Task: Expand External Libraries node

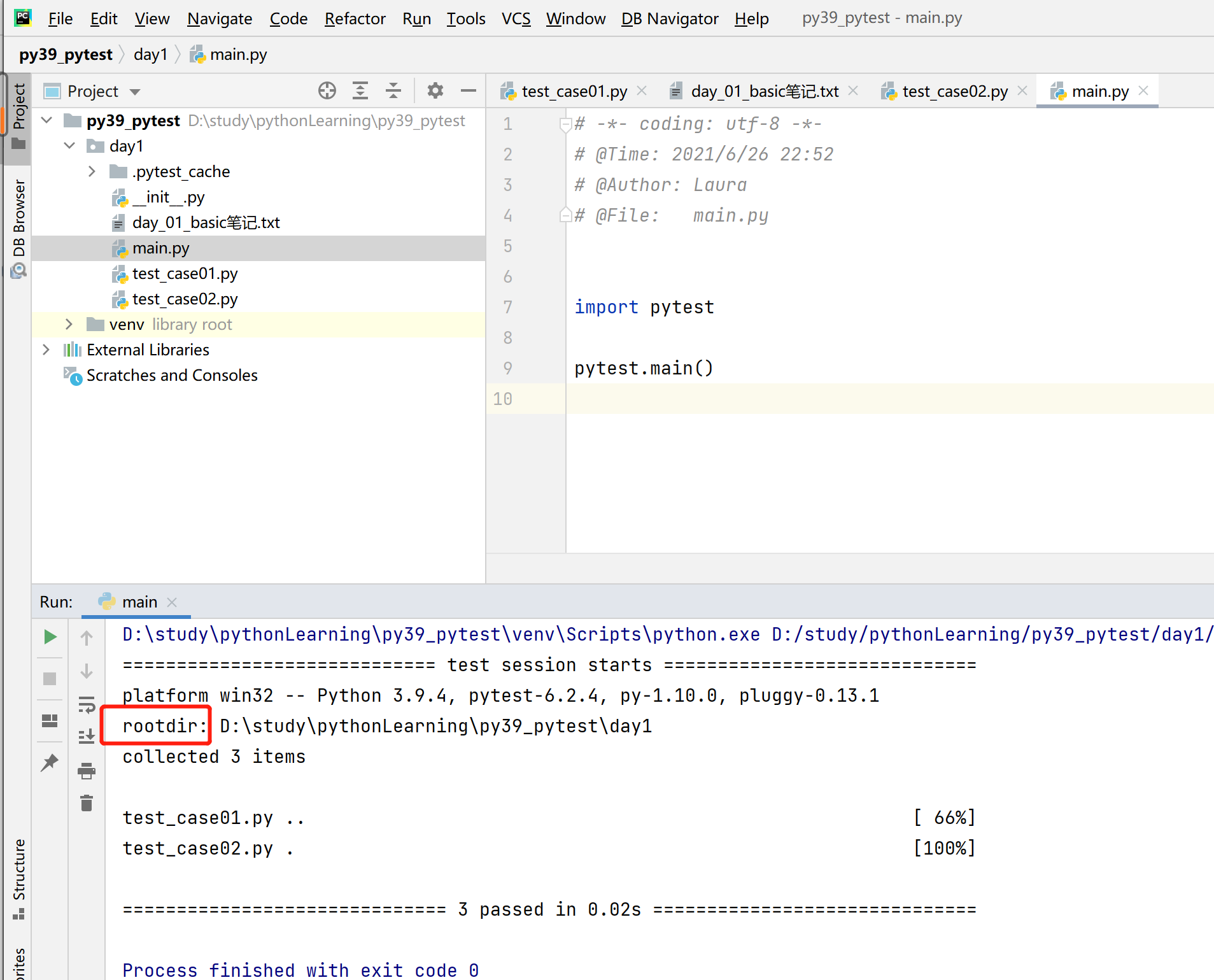Action: (46, 350)
